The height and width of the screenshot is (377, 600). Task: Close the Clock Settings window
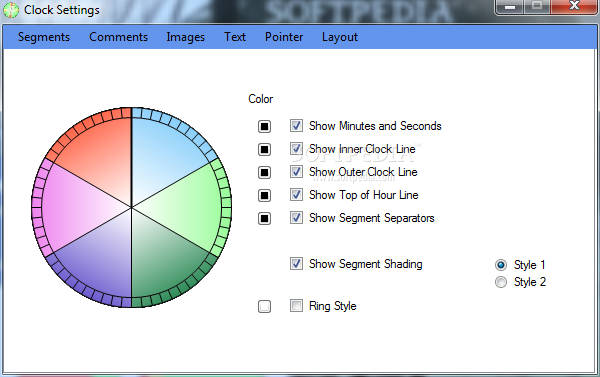pyautogui.click(x=574, y=7)
